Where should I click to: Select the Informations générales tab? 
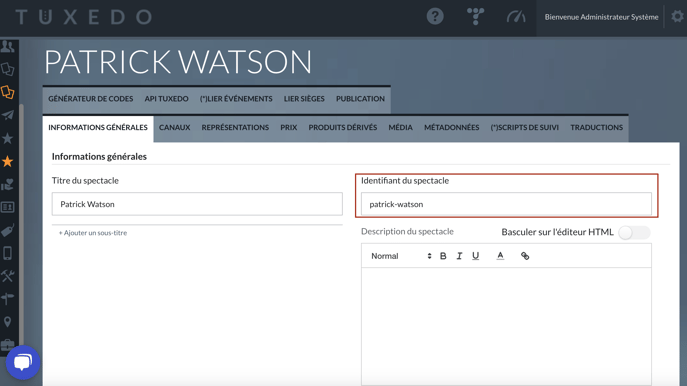98,127
